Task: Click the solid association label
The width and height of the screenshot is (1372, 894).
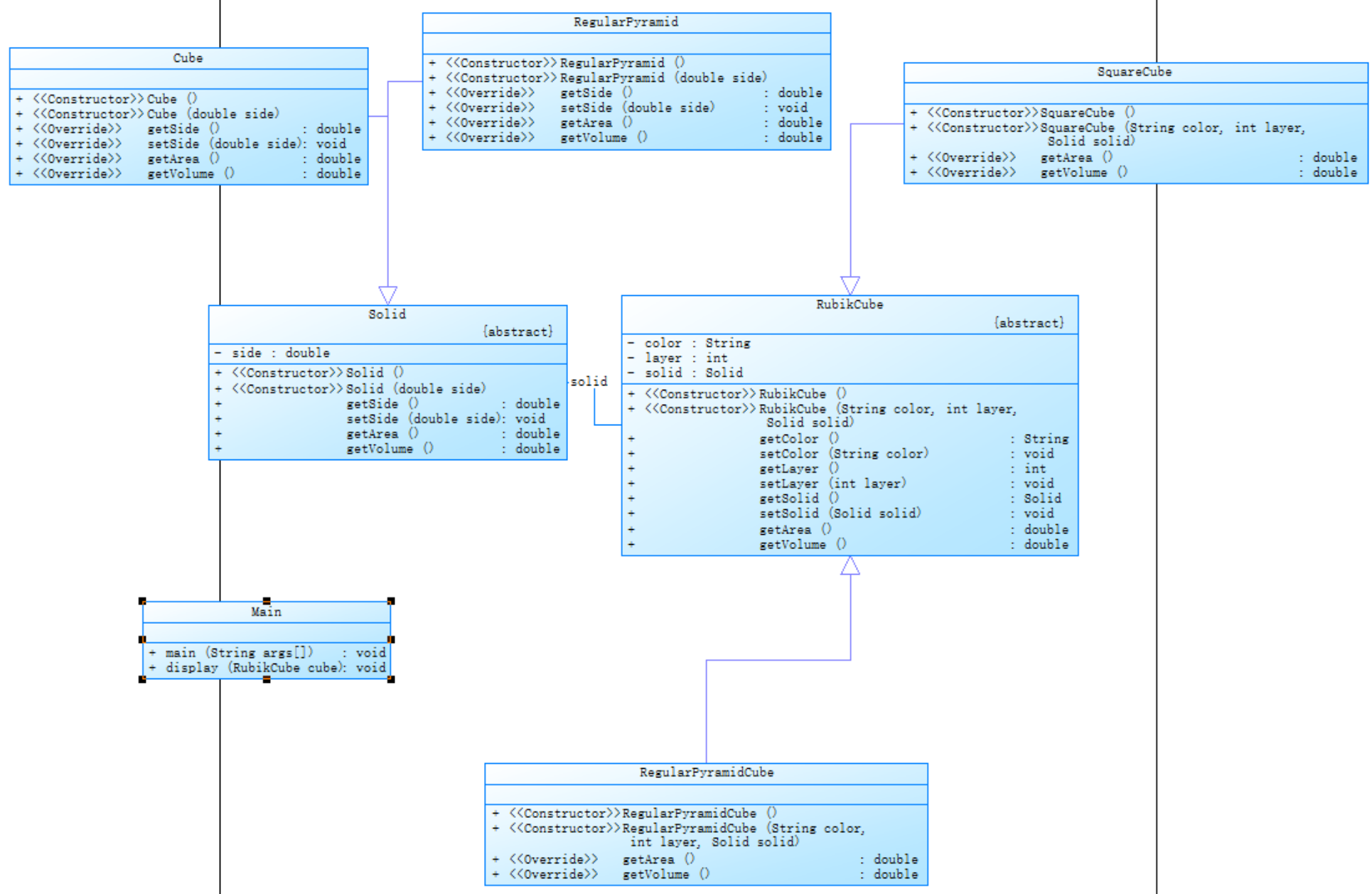Action: point(589,382)
